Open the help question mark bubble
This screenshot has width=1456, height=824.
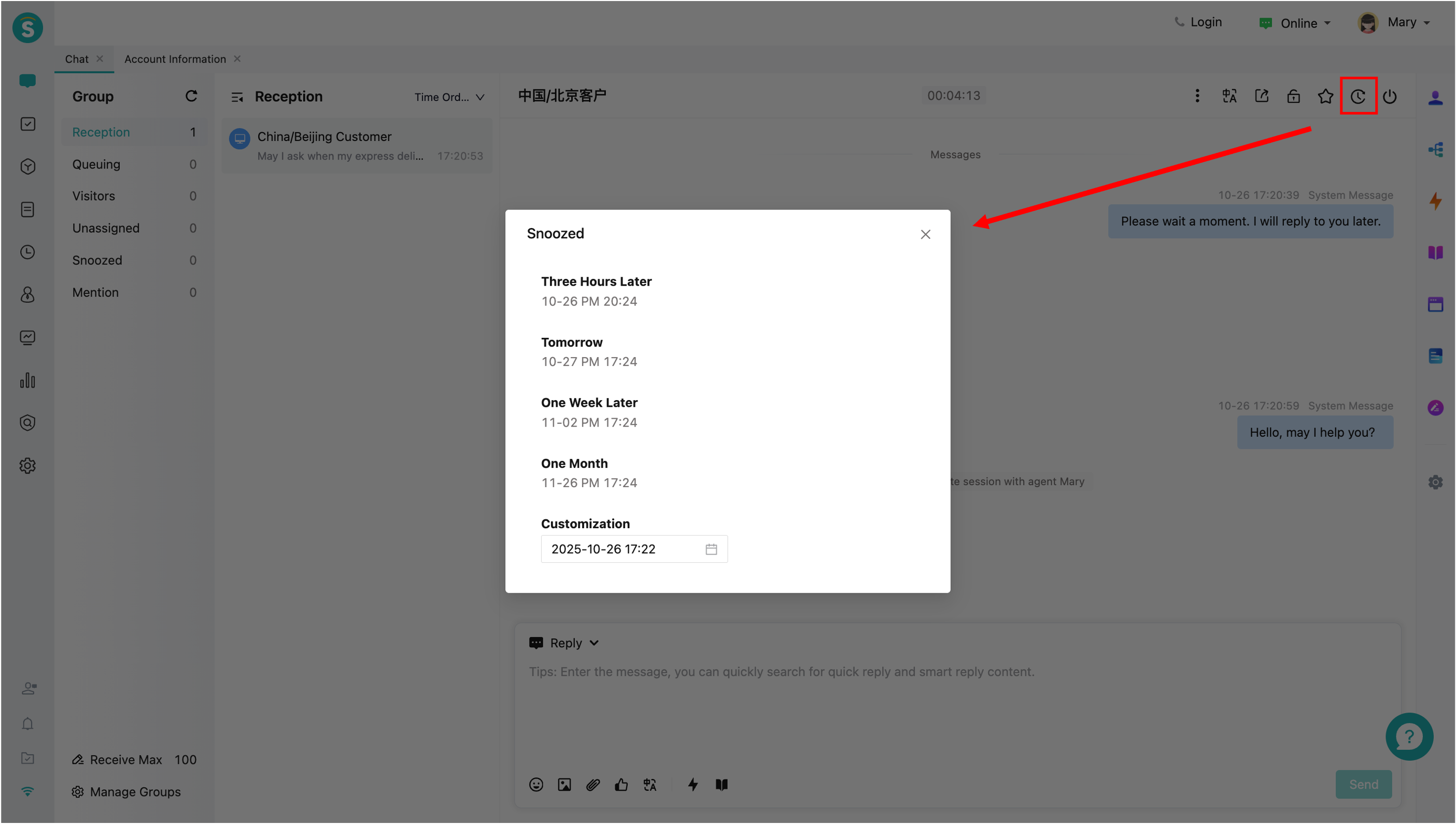point(1408,736)
